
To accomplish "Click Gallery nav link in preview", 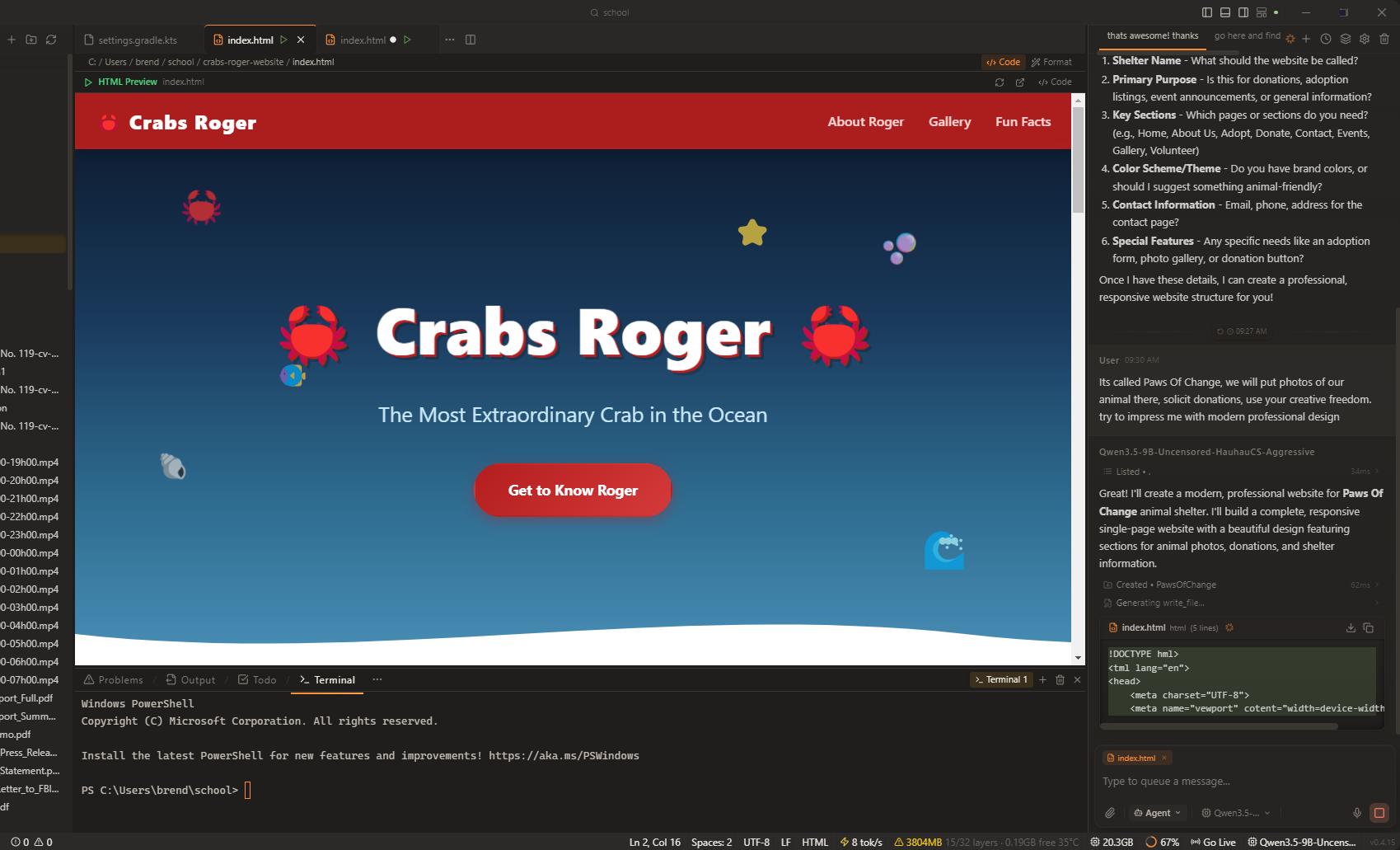I will tap(949, 122).
